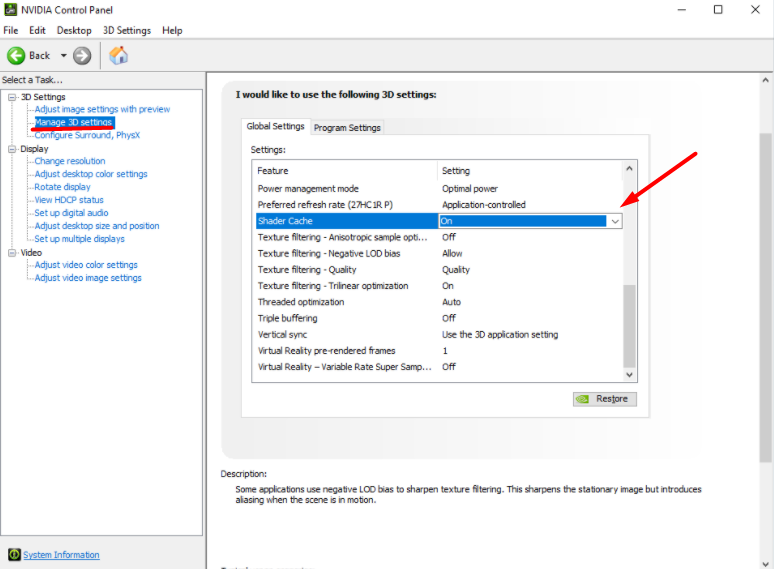The width and height of the screenshot is (774, 569).
Task: Click settings list scroll-up arrow
Action: 629,168
